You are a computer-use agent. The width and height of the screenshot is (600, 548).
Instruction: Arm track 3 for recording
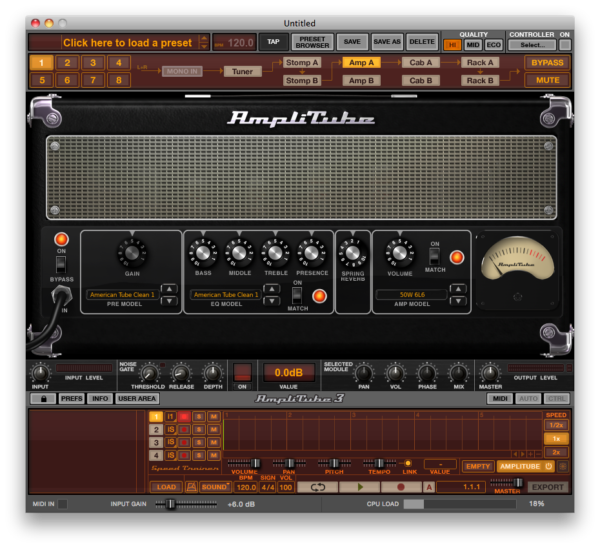(184, 442)
